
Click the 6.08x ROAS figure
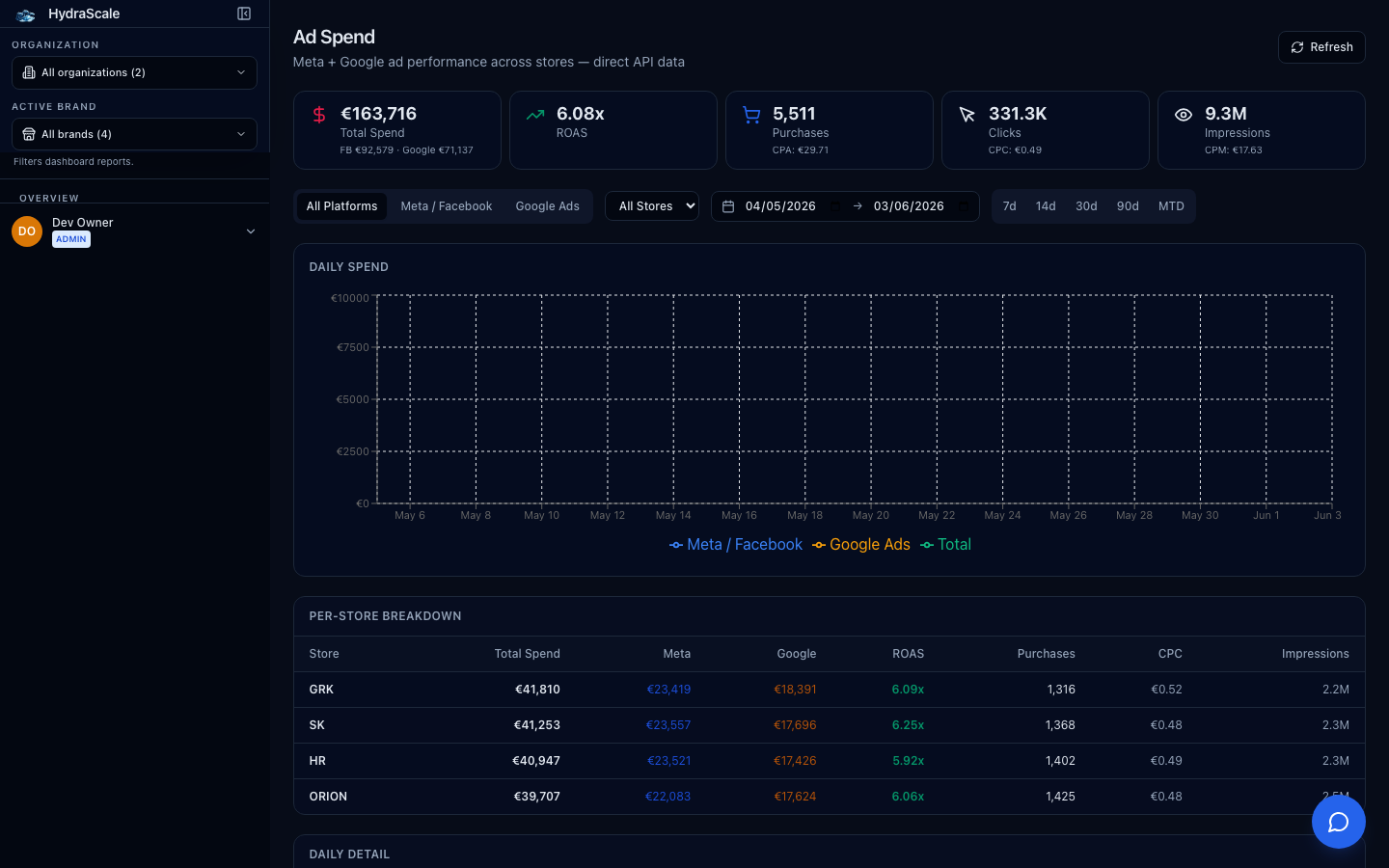pos(581,114)
